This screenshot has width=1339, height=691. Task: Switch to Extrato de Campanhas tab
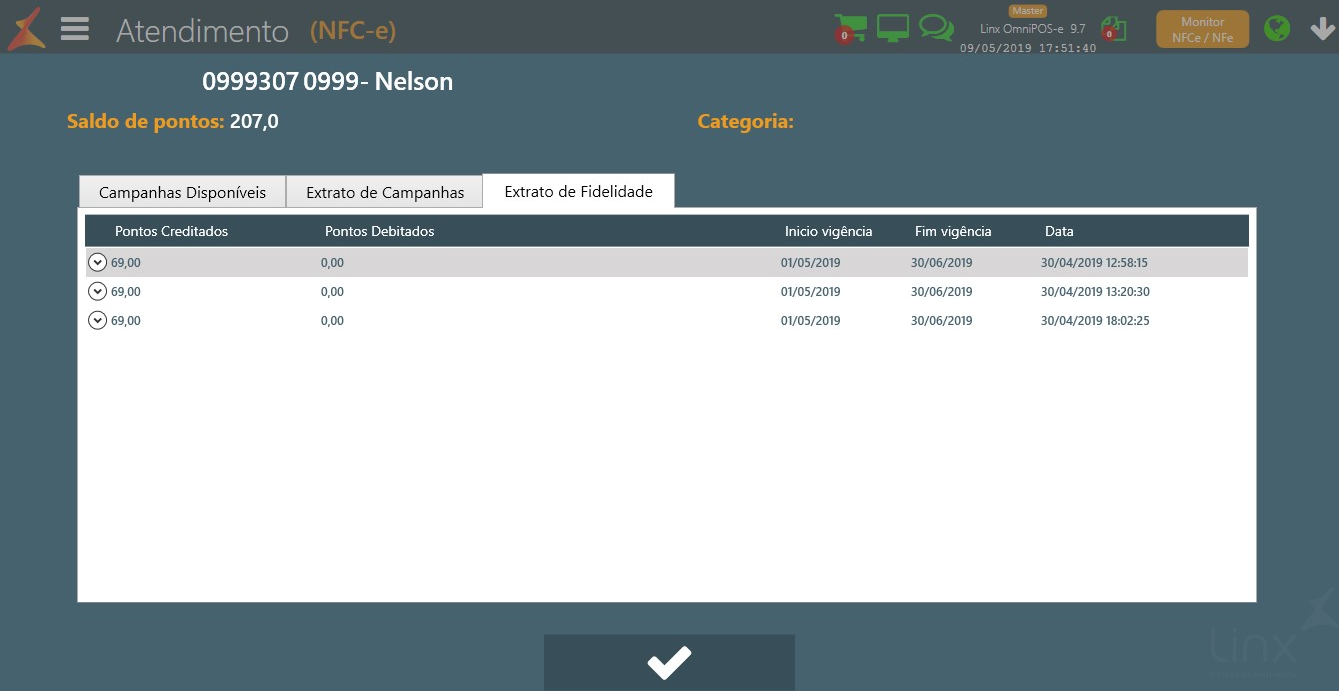click(x=385, y=192)
